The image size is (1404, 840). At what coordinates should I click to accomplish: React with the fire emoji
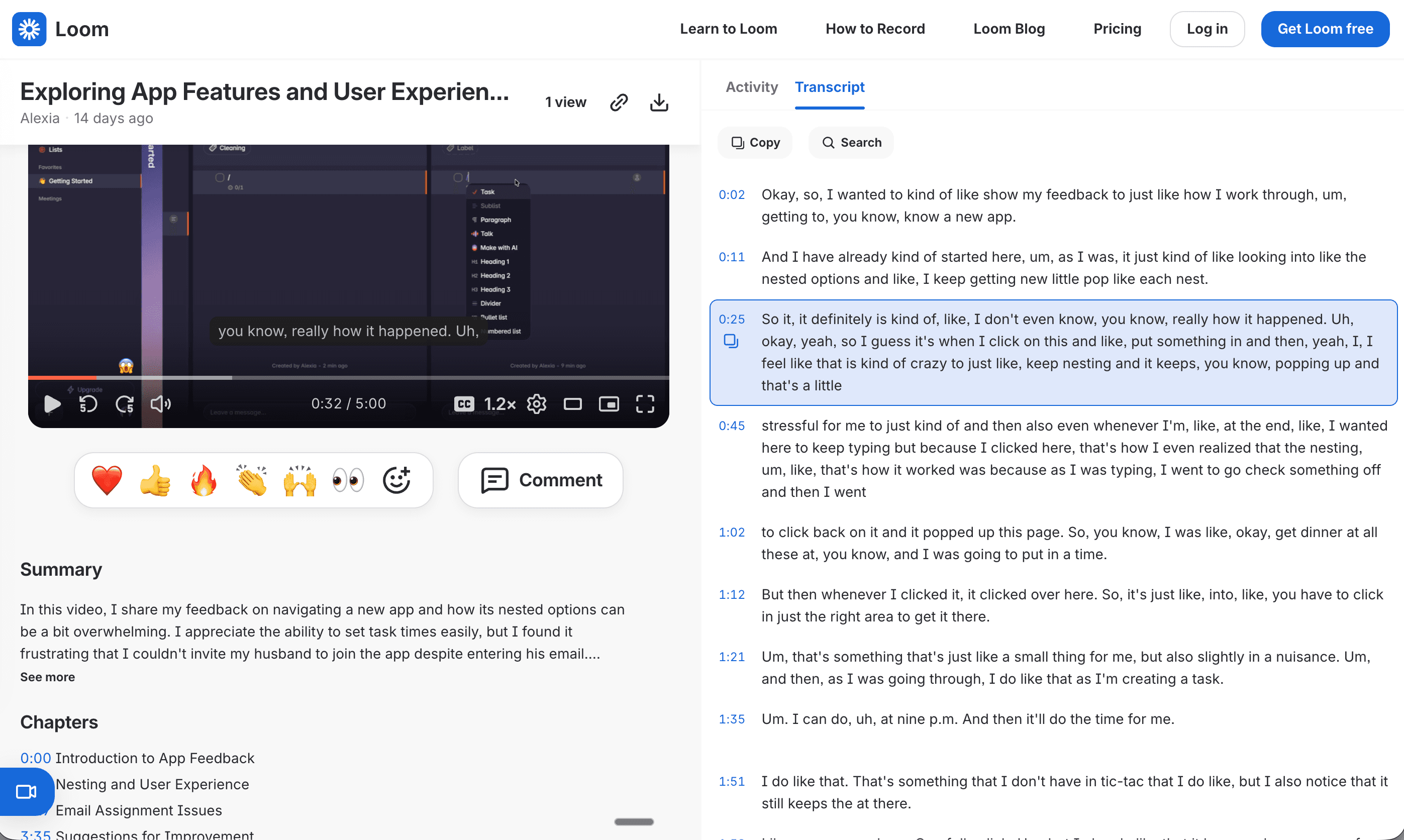coord(203,480)
